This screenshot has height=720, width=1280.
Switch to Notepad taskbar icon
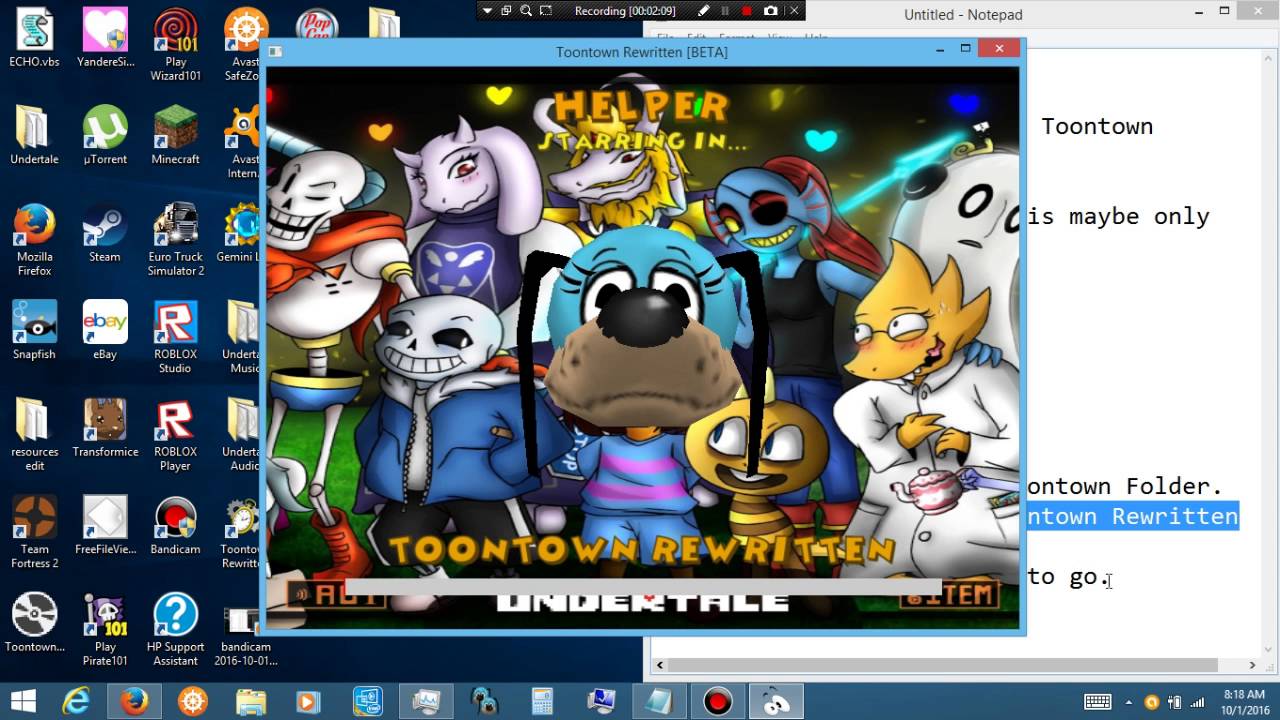(x=659, y=701)
